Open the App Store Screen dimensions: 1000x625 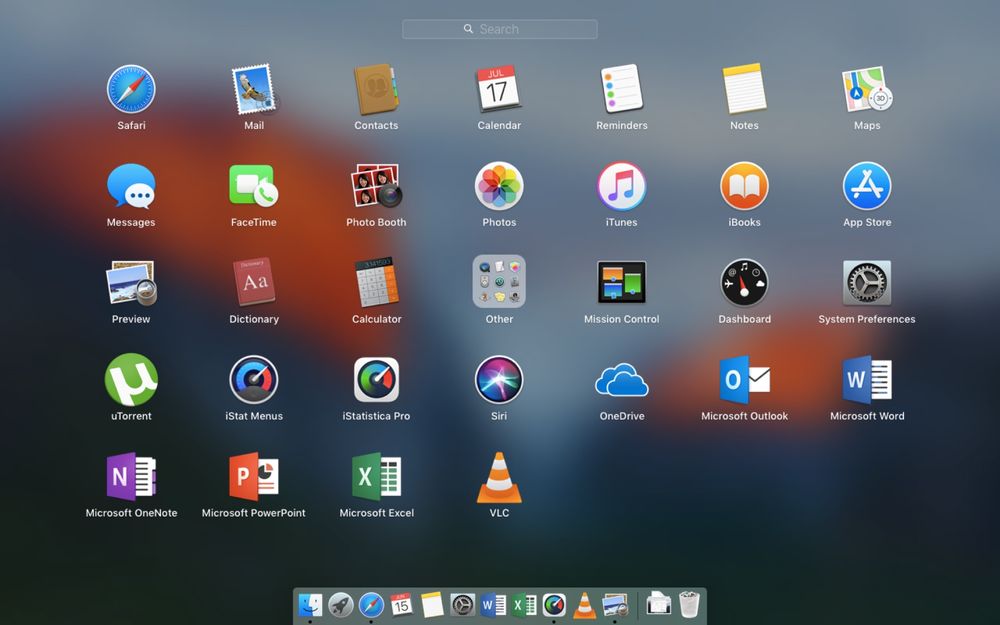pos(867,186)
